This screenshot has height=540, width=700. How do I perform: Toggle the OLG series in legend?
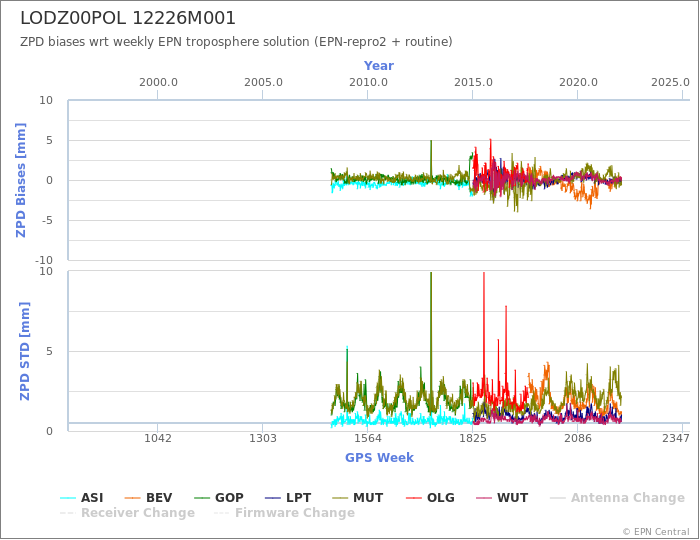430,498
